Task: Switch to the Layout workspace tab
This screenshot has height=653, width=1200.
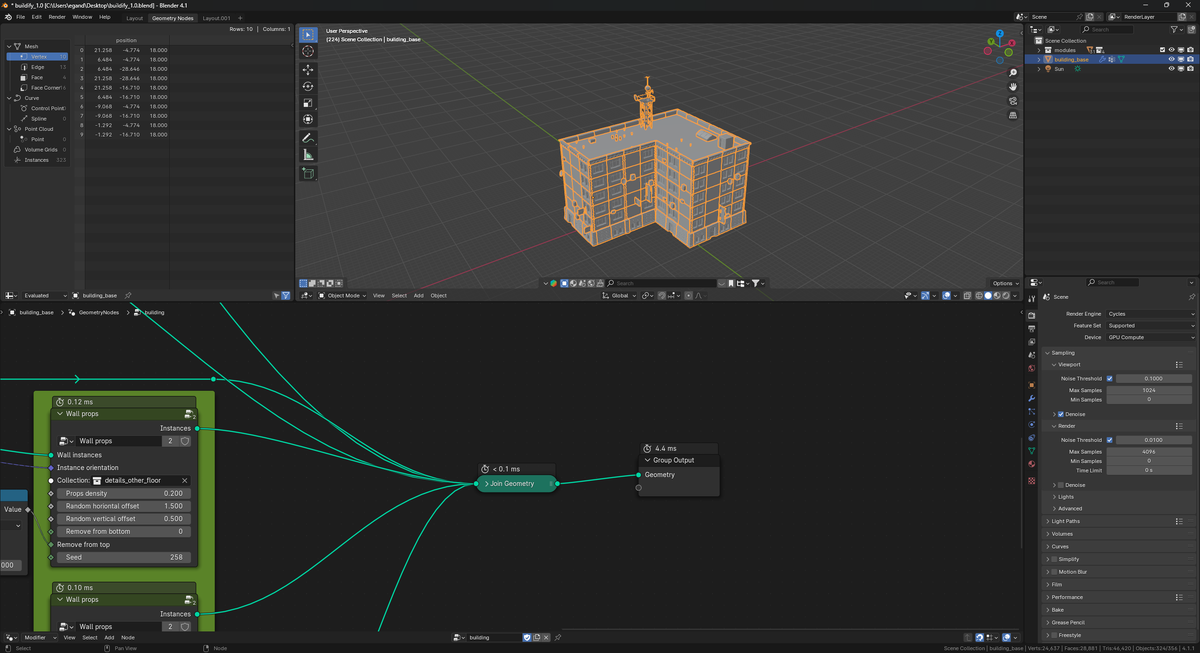Action: [x=134, y=18]
